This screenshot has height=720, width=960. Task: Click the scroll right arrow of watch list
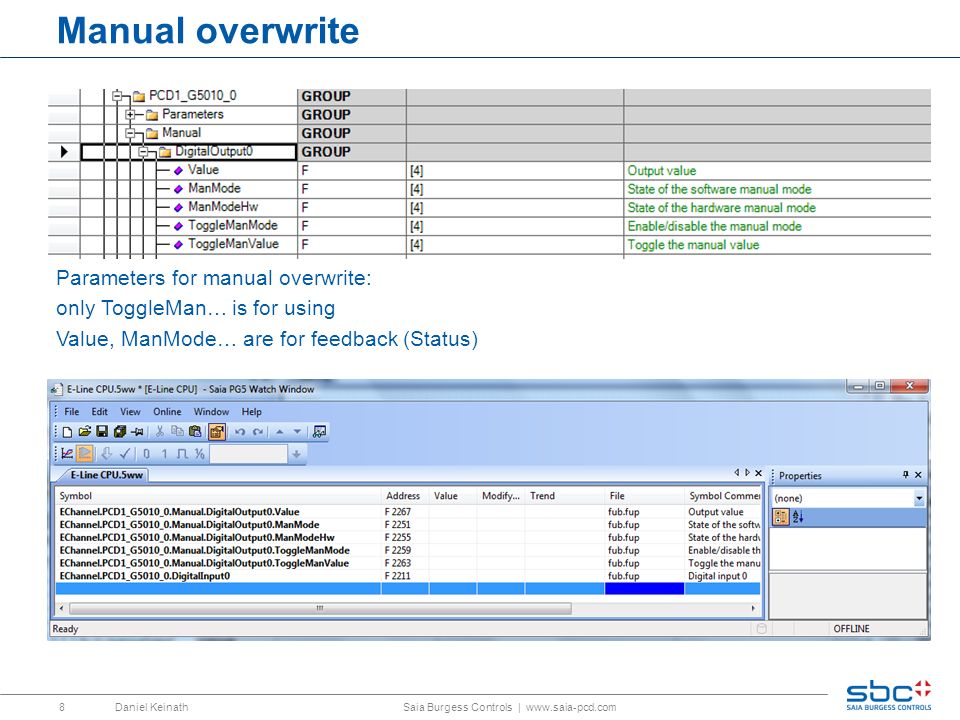click(x=753, y=609)
